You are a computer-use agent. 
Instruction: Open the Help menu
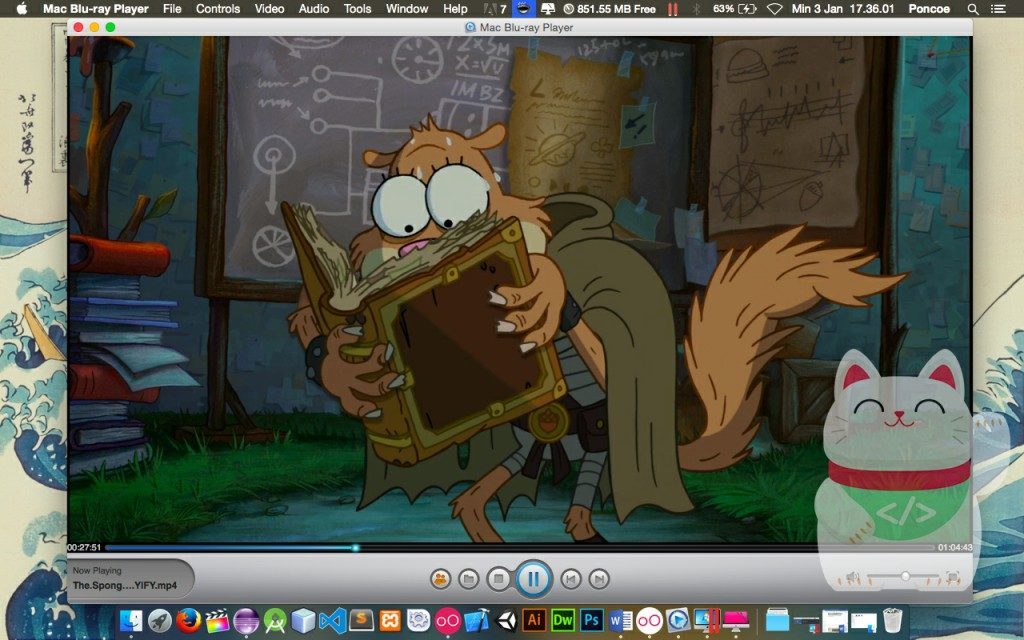[x=455, y=9]
